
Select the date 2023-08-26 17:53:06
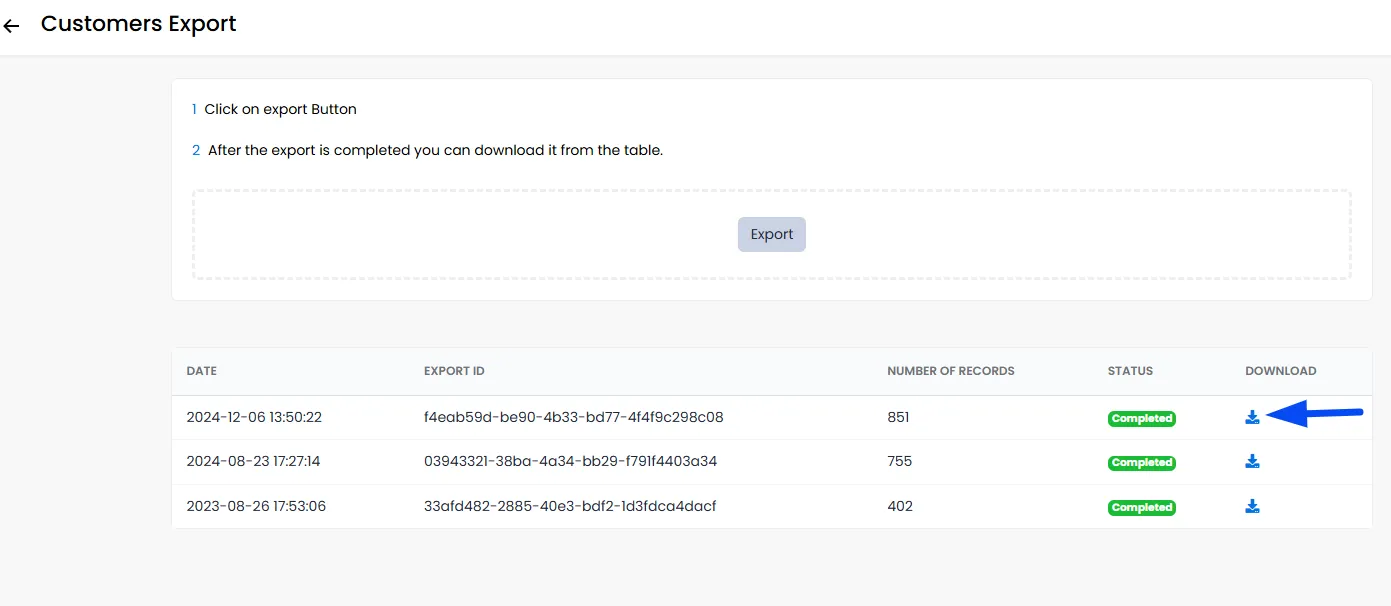click(256, 506)
